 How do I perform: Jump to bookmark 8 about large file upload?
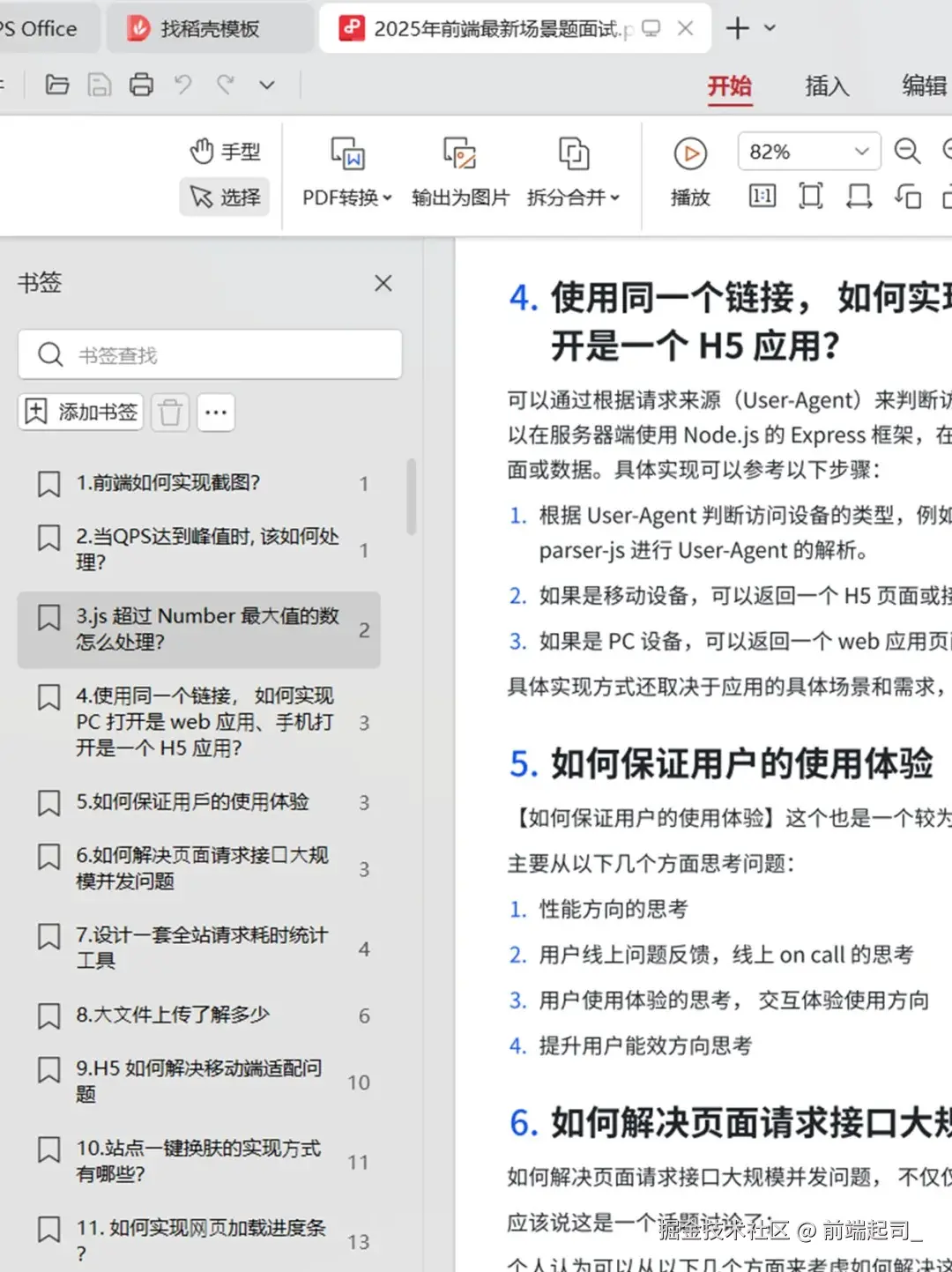(173, 1015)
